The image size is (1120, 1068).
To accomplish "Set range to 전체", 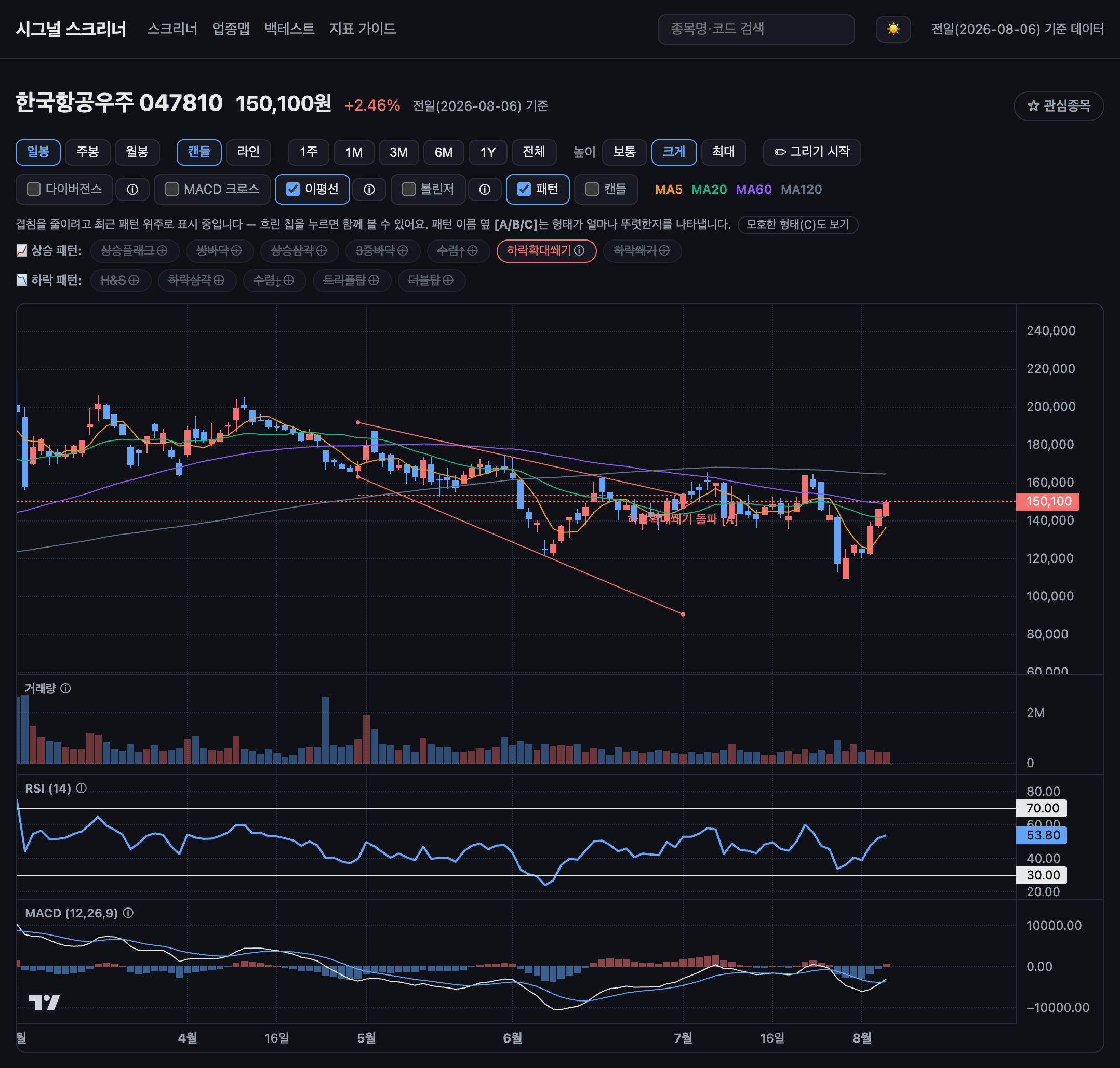I will [x=534, y=152].
